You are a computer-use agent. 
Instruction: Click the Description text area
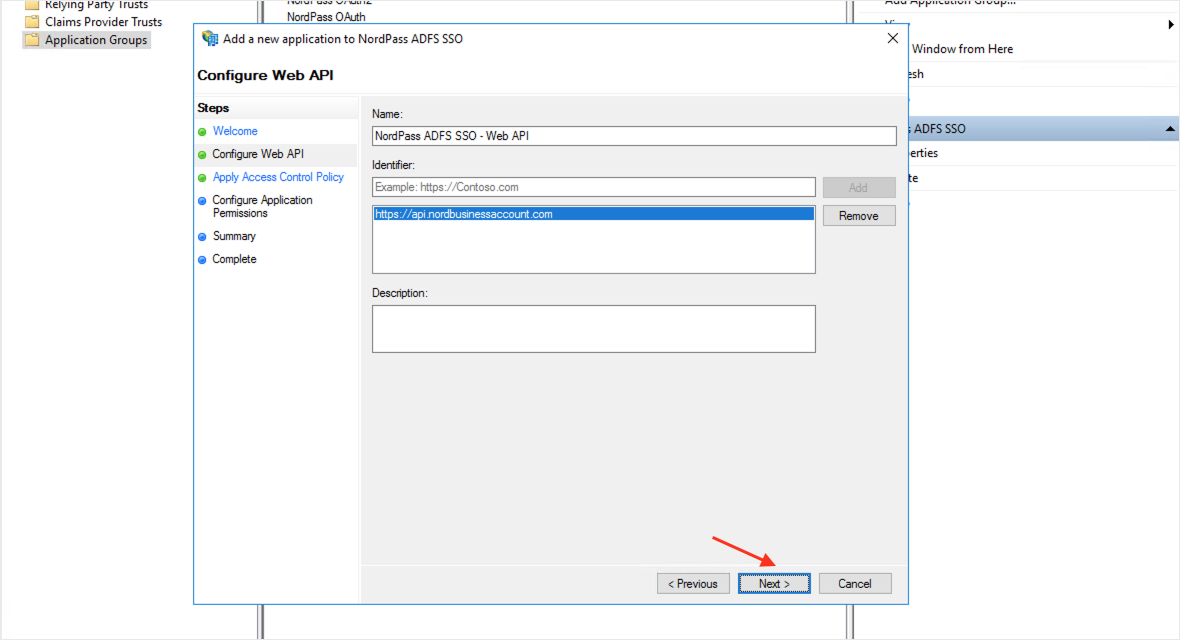click(x=593, y=329)
